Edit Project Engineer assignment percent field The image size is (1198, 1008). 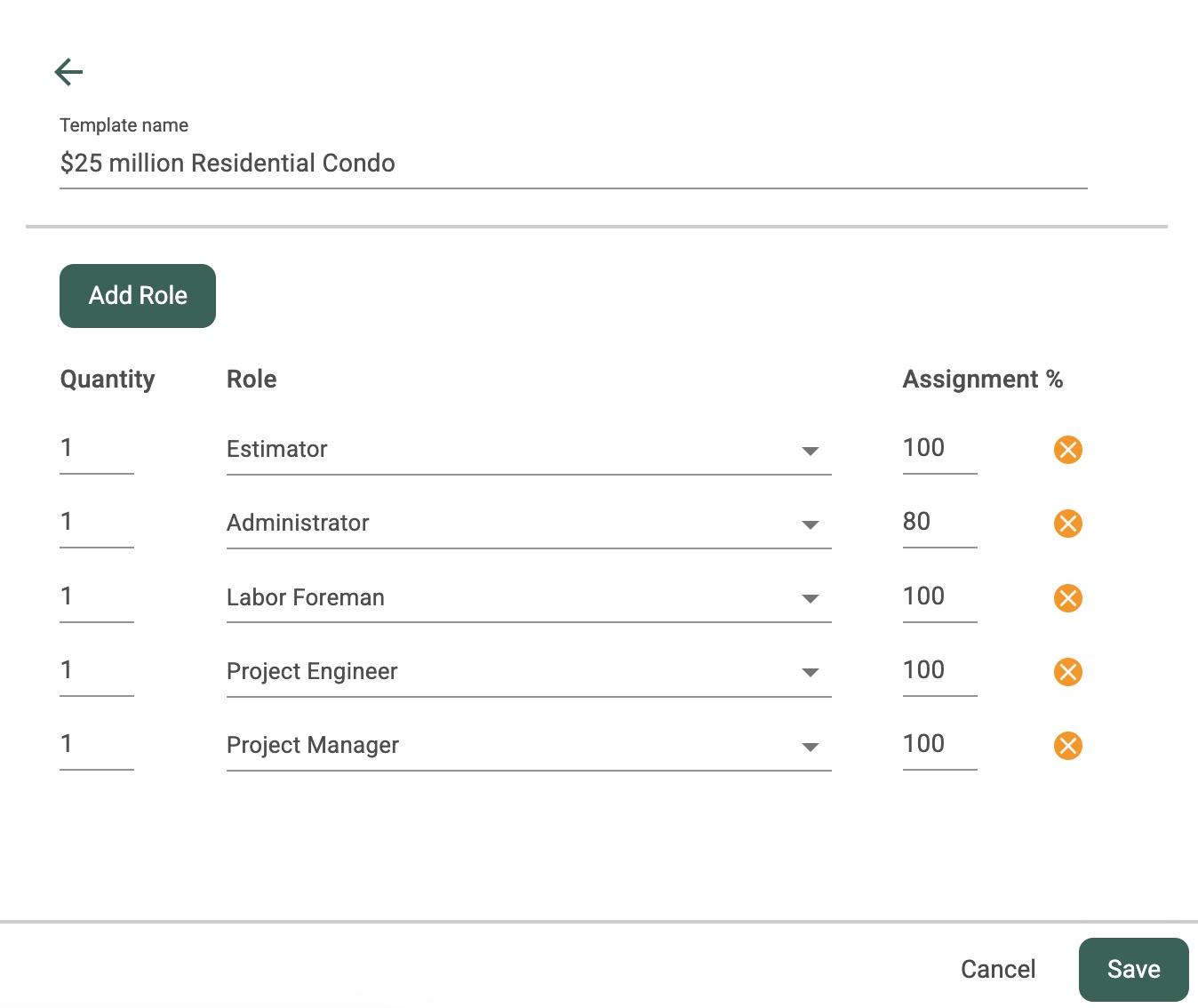tap(940, 671)
